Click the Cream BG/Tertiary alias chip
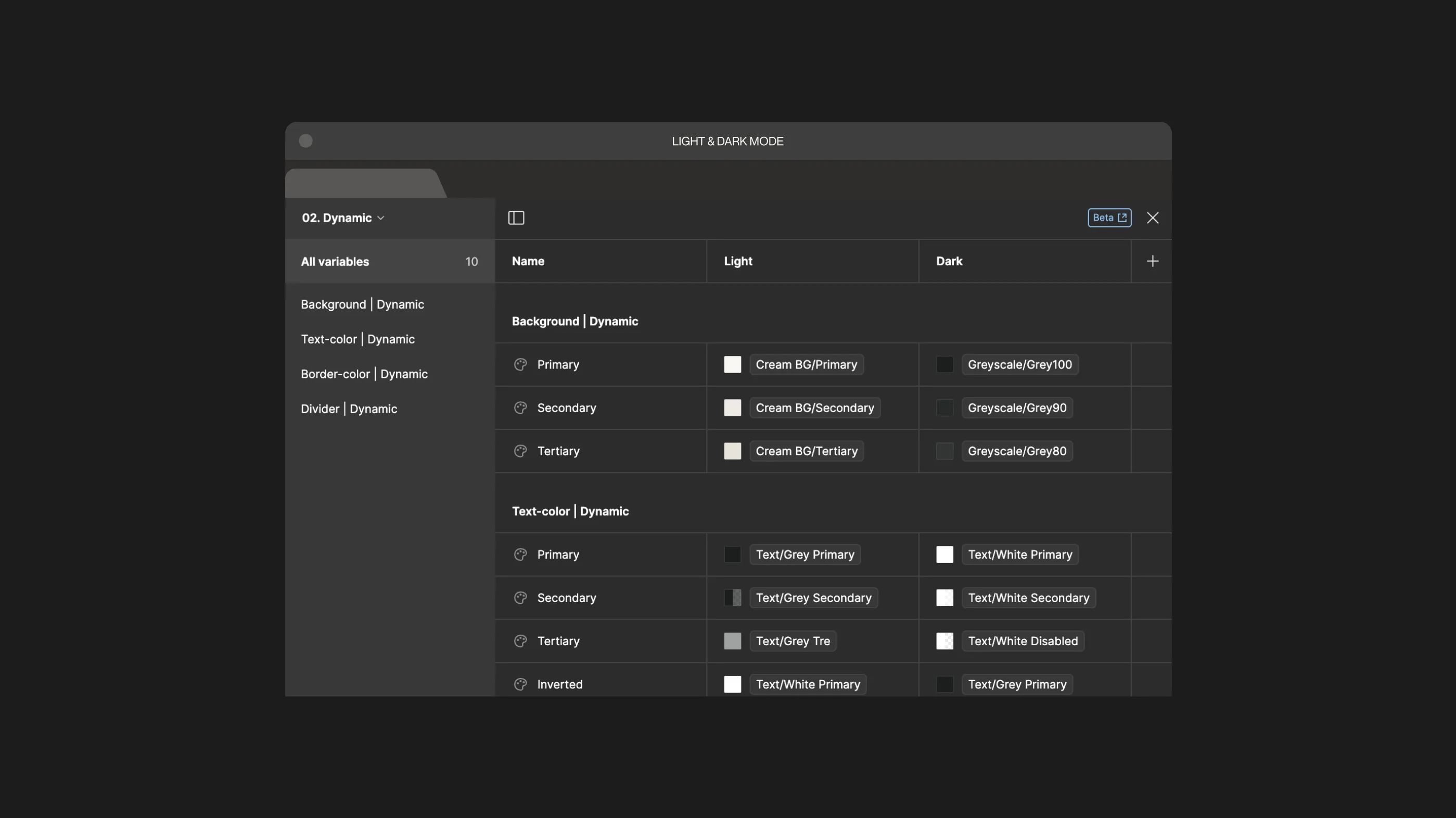This screenshot has width=1456, height=818. (x=807, y=451)
